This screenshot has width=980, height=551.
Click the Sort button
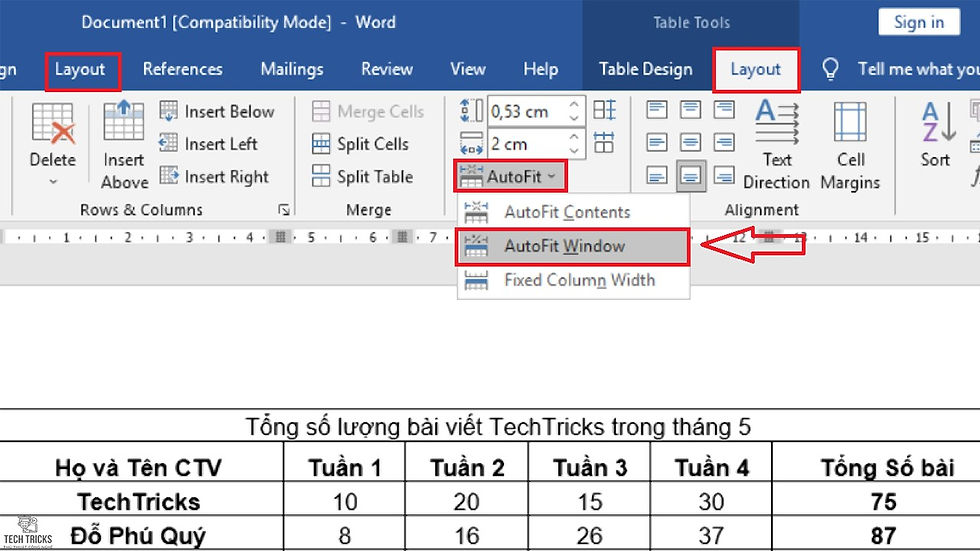tap(936, 134)
